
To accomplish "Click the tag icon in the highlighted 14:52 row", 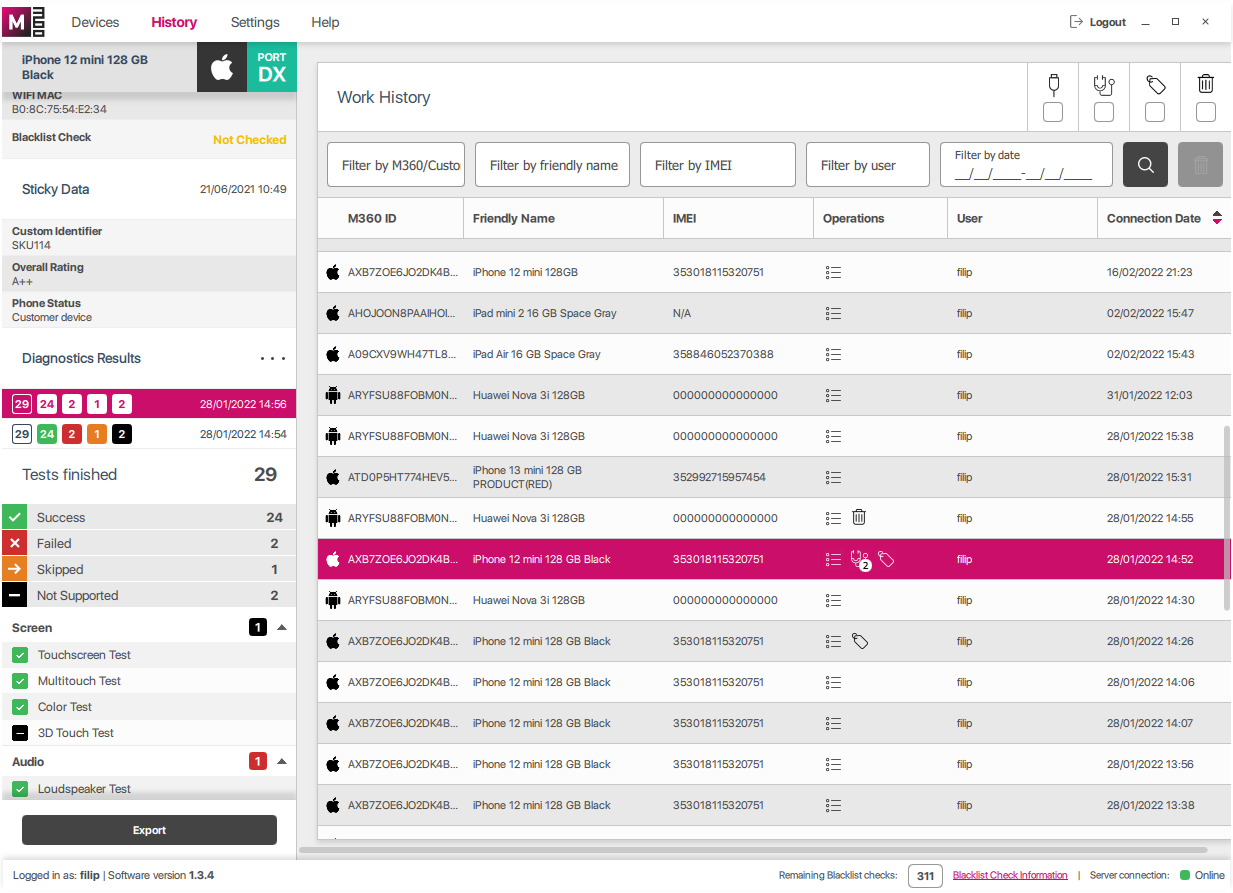I will [886, 559].
